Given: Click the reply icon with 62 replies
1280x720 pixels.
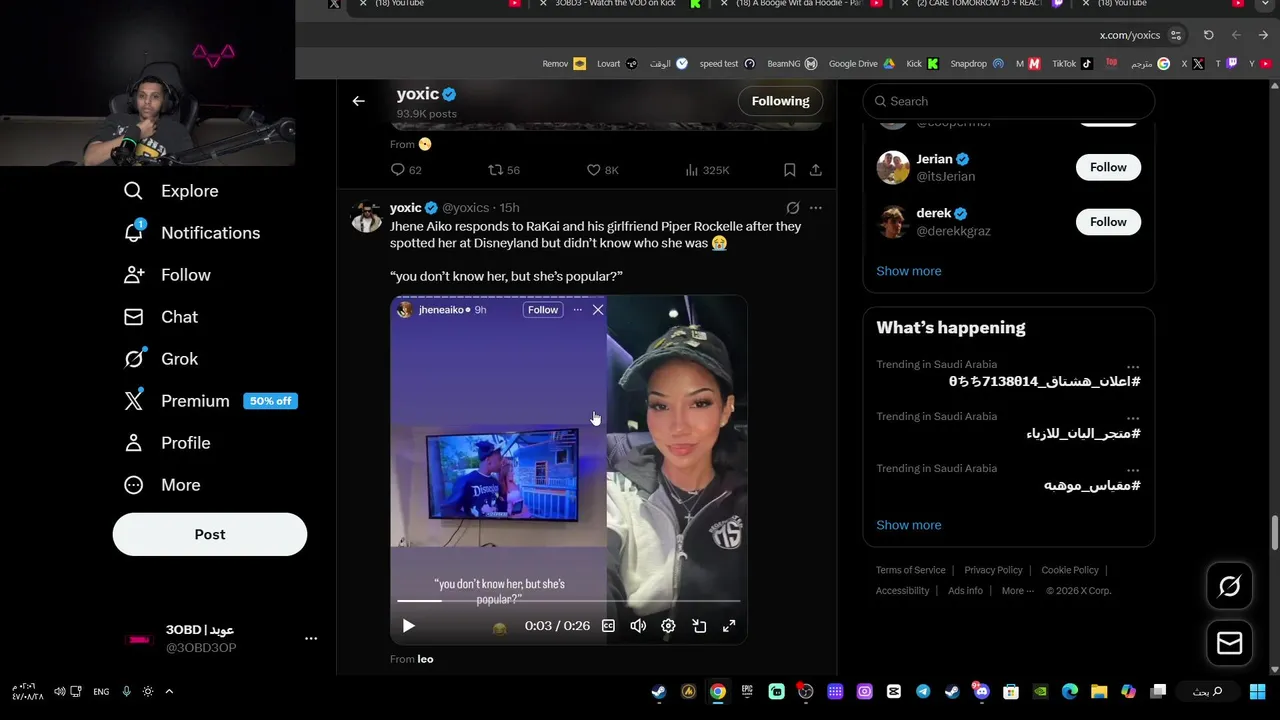Looking at the screenshot, I should point(406,170).
